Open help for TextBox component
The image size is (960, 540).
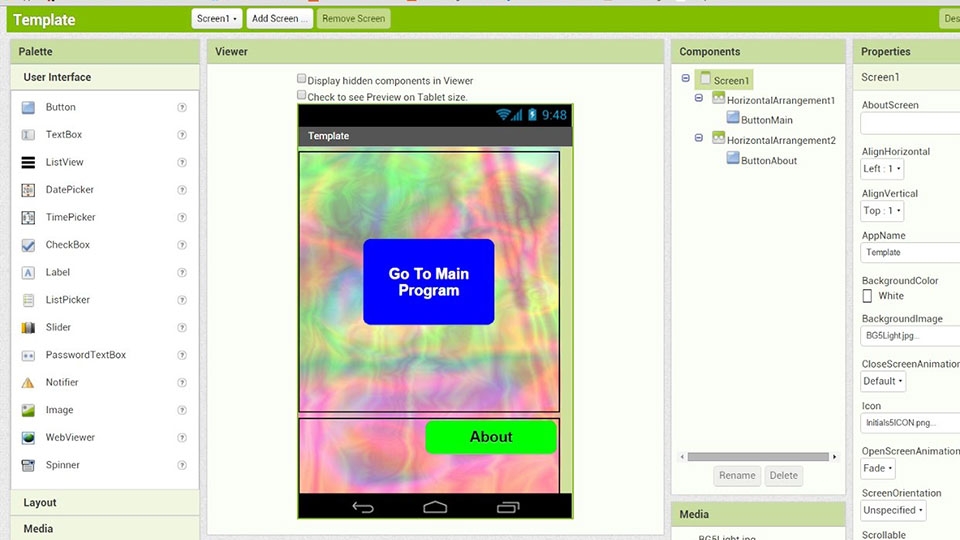(x=182, y=135)
